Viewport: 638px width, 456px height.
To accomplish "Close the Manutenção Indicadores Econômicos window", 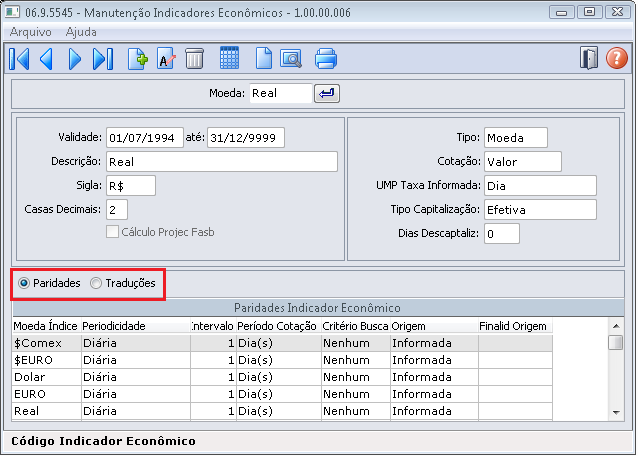I will [617, 12].
